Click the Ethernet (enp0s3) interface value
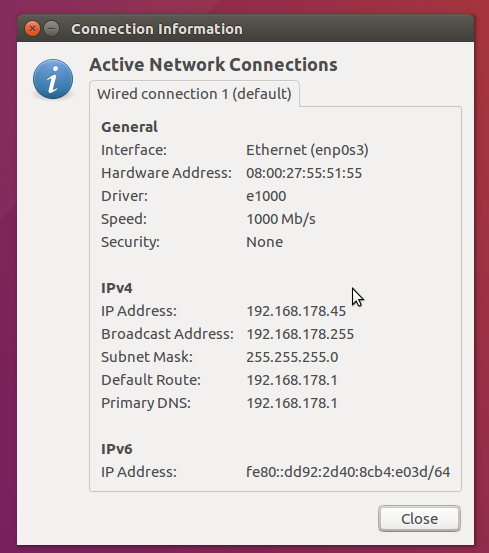 point(307,150)
